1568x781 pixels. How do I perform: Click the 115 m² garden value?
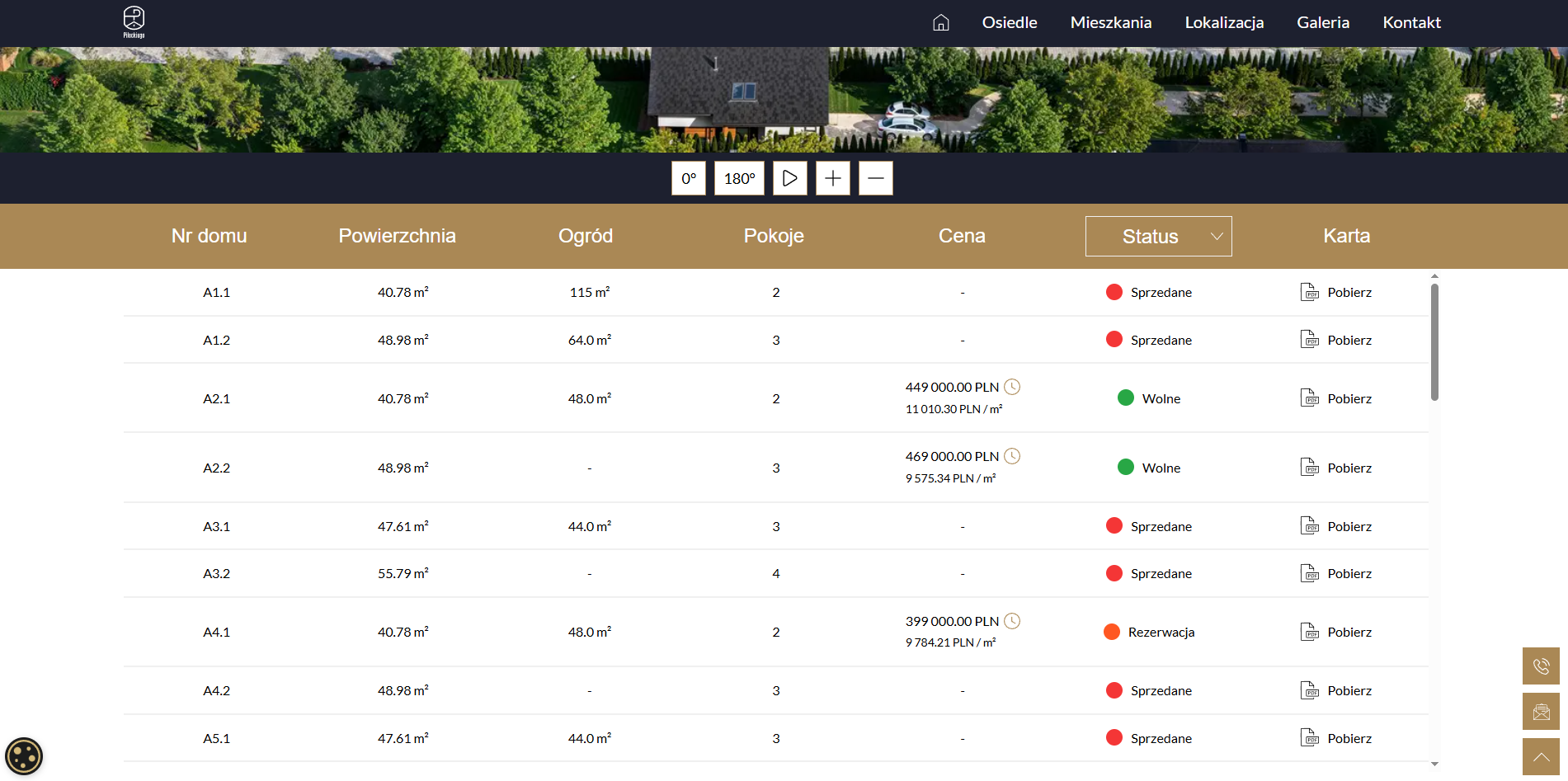590,293
